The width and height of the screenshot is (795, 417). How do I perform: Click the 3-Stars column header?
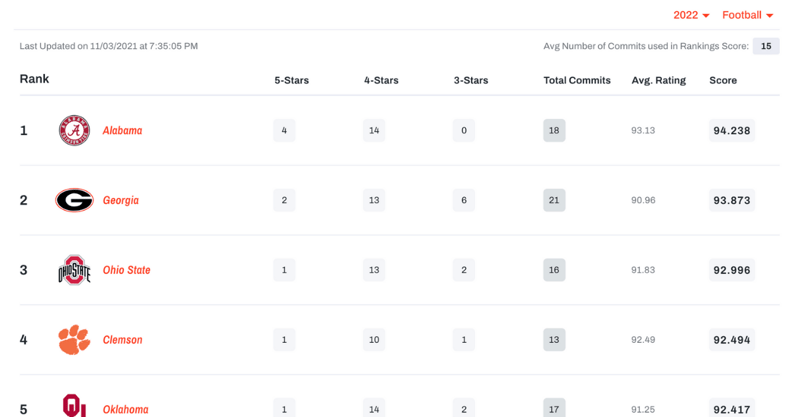click(x=471, y=80)
